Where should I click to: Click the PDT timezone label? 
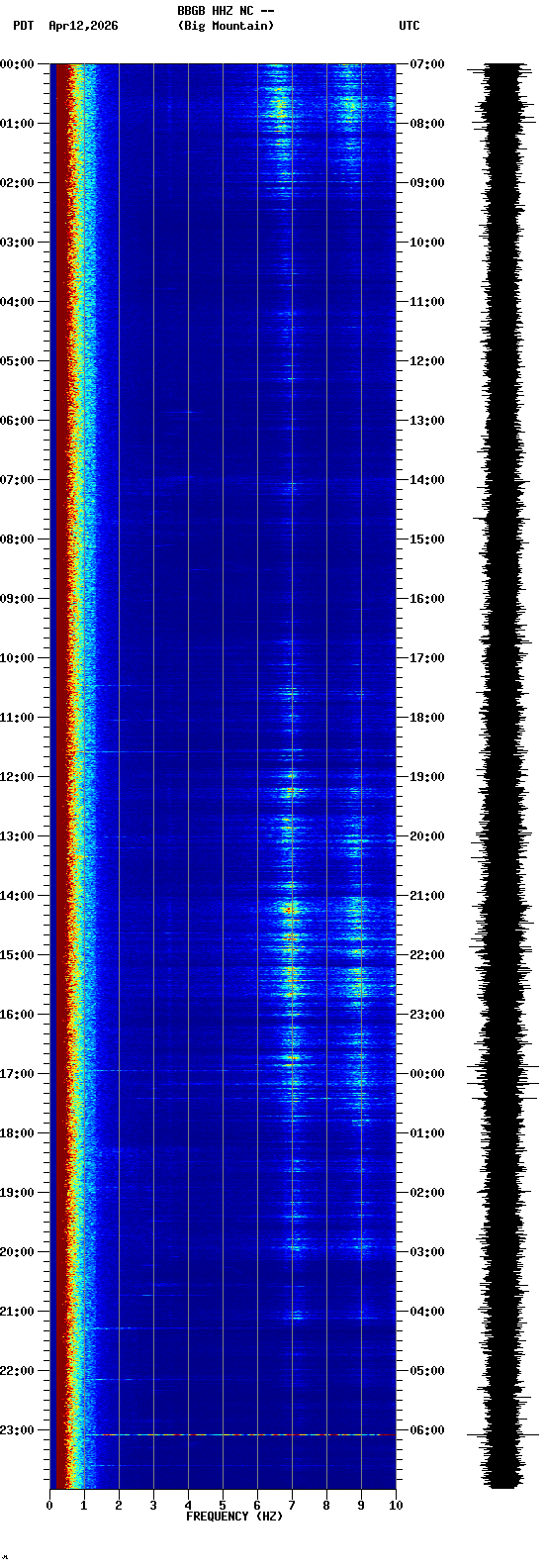[x=24, y=26]
